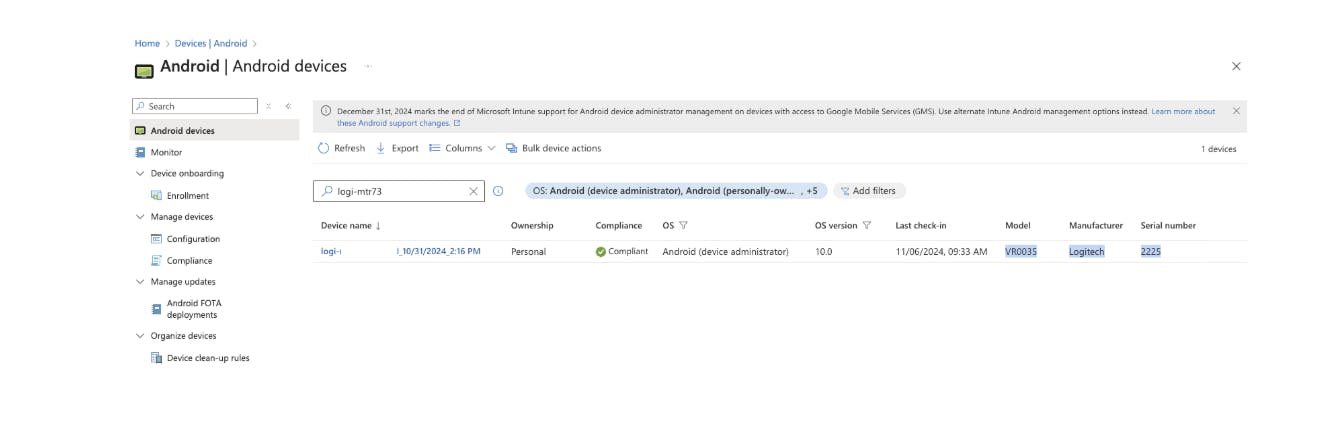
Task: Select Compliance in the sidebar
Action: click(x=189, y=261)
